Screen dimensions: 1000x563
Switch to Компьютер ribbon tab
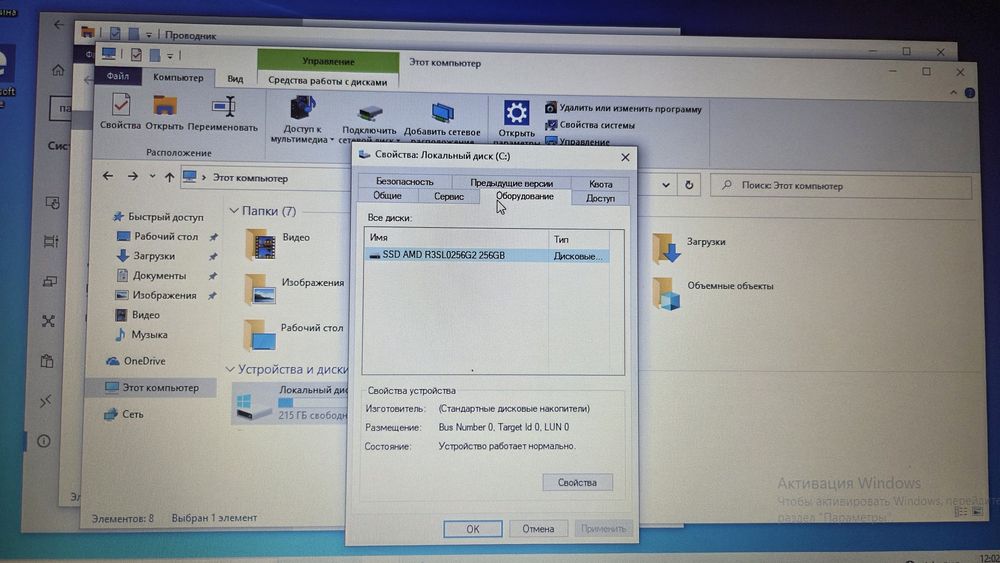(x=178, y=77)
